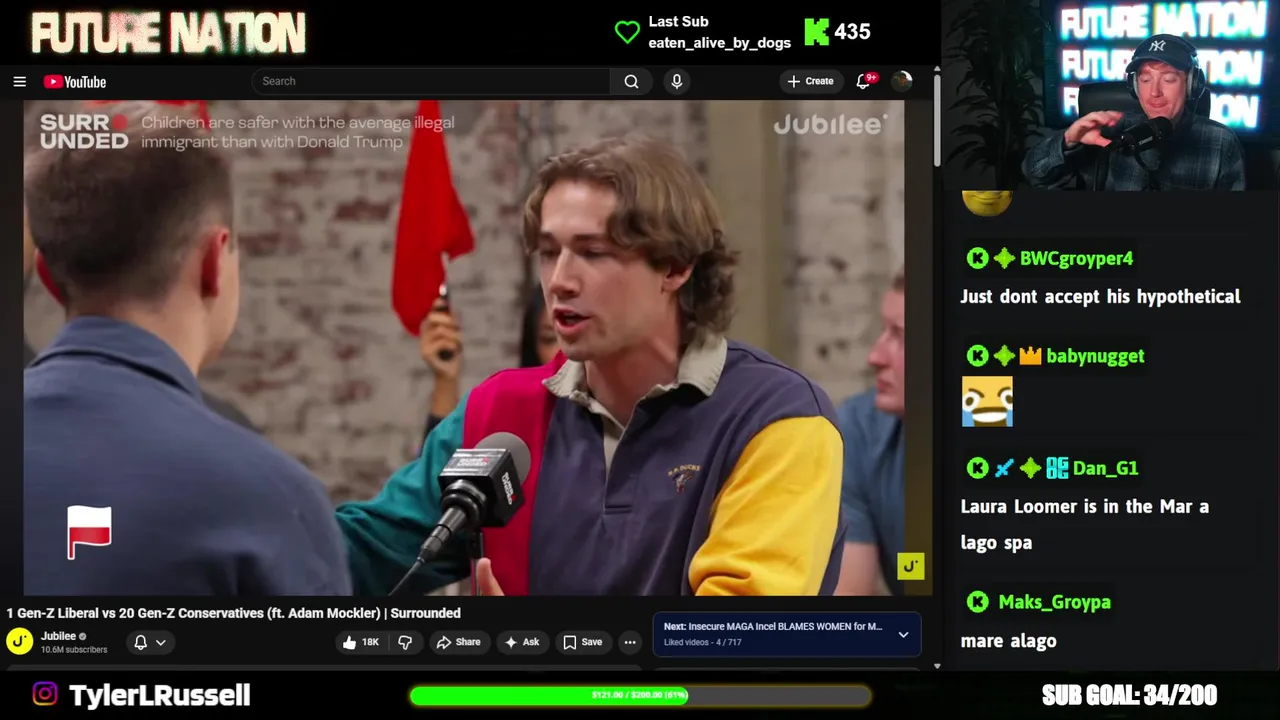Click babynugget's crown badge

[1030, 356]
